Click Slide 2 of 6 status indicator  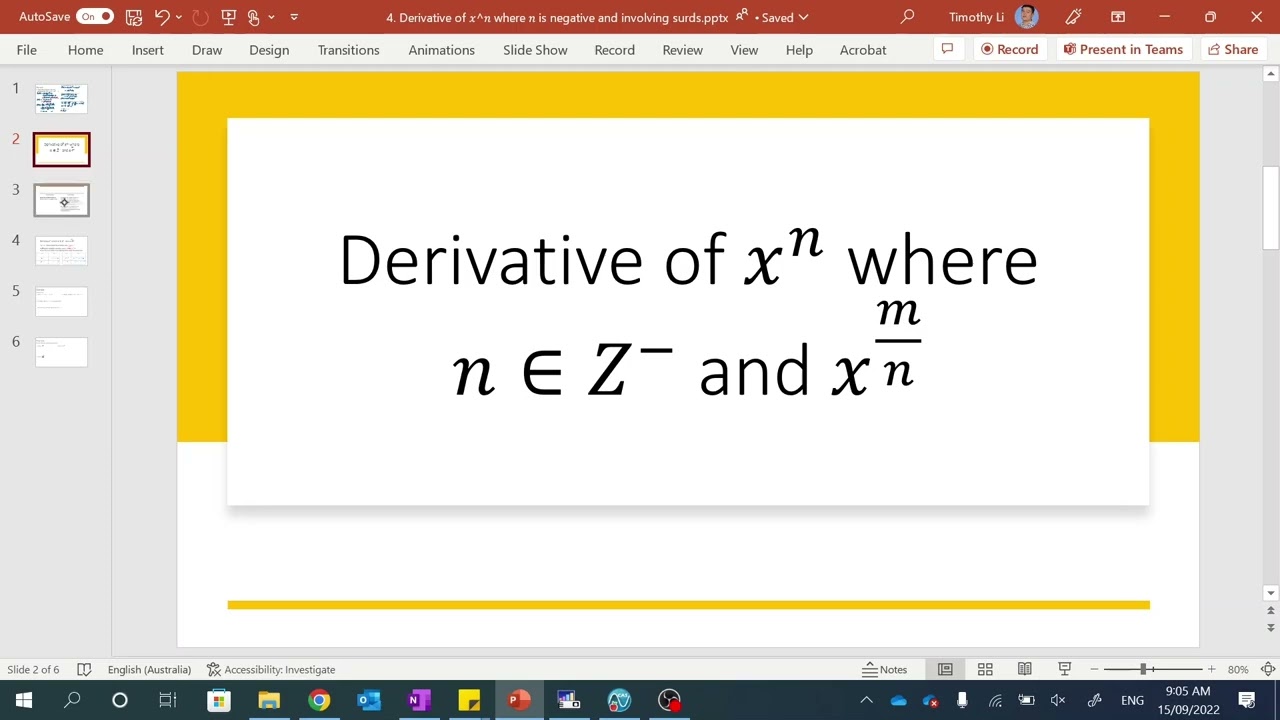point(33,670)
